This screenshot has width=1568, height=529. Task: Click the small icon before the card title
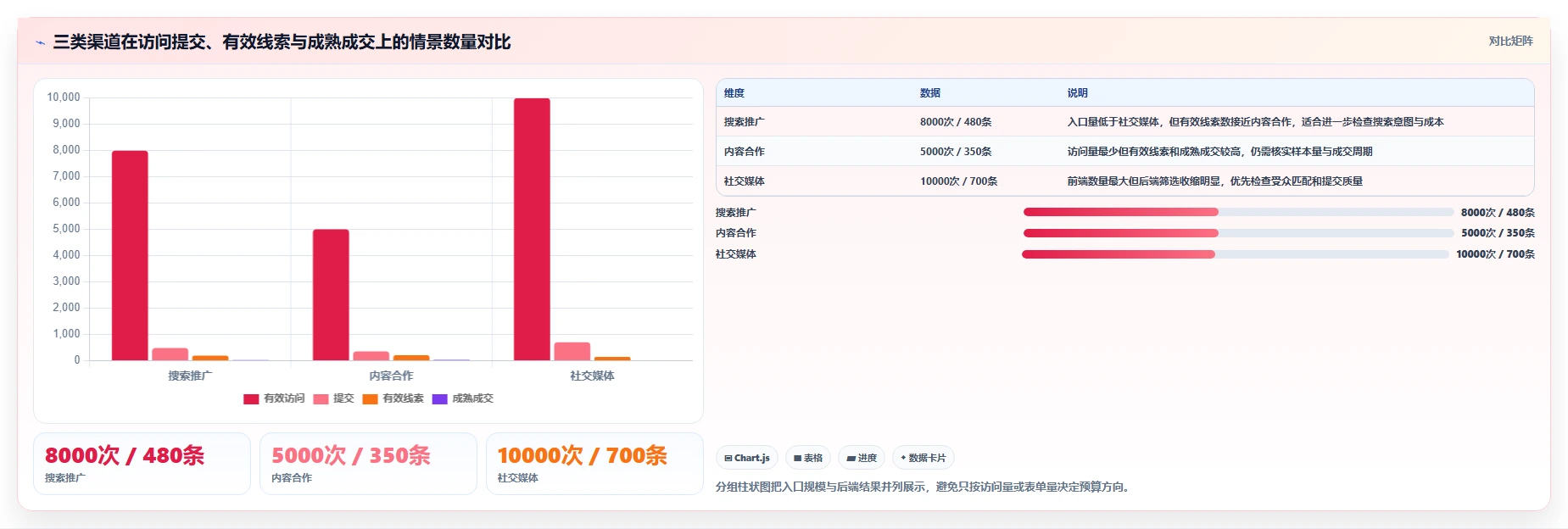coord(40,42)
